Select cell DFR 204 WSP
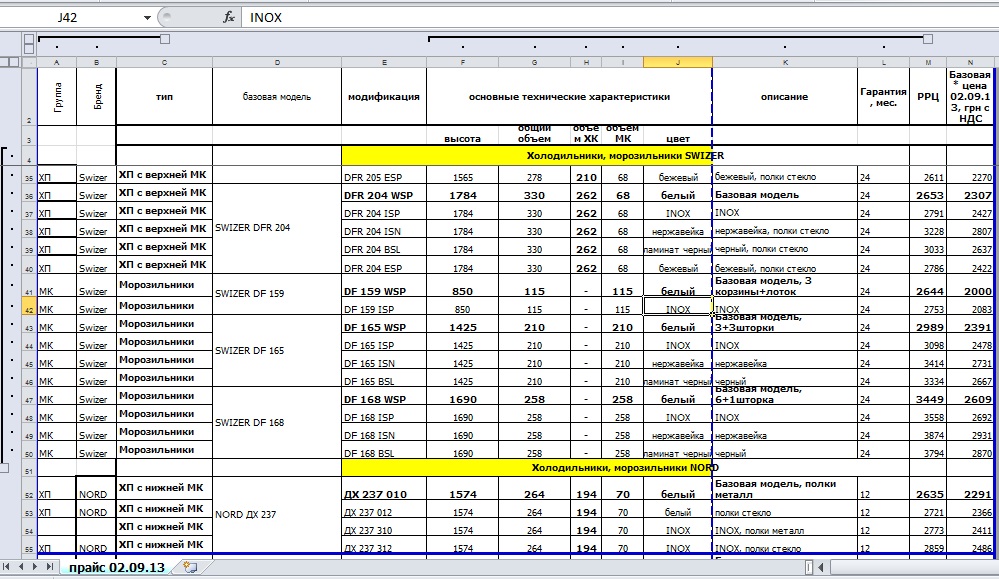 coord(384,195)
